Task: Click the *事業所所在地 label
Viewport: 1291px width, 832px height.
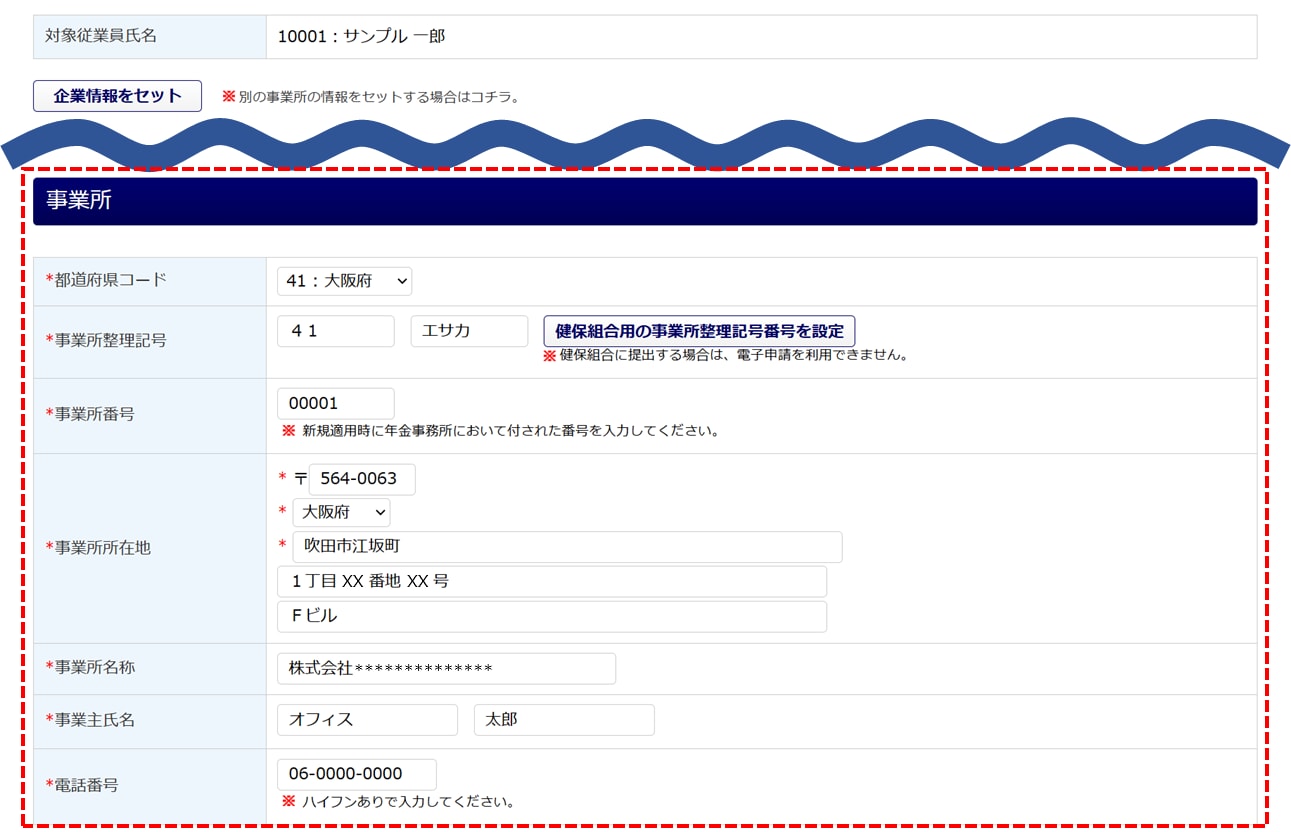Action: coord(98,548)
